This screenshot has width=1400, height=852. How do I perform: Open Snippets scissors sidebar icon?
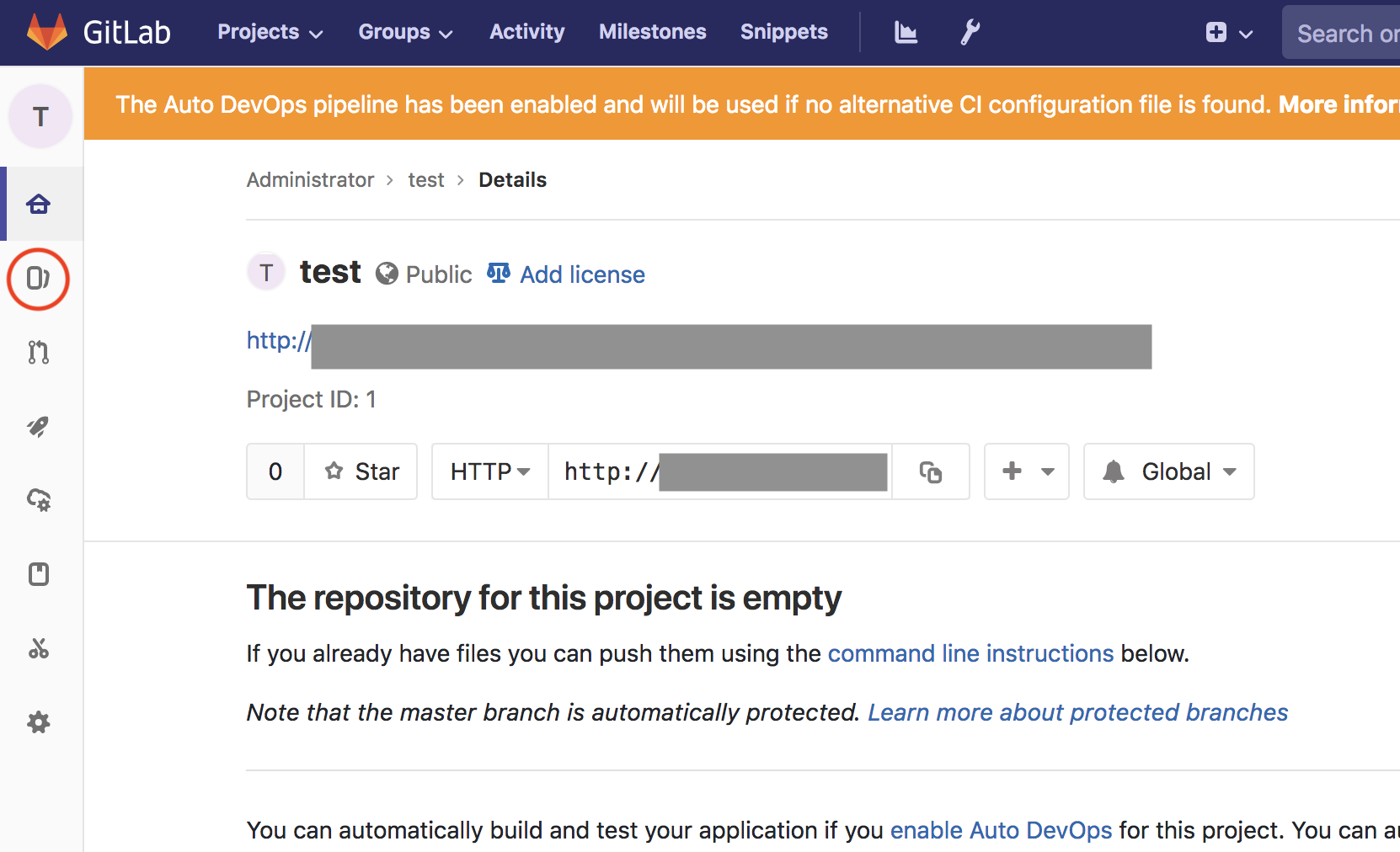click(x=39, y=648)
